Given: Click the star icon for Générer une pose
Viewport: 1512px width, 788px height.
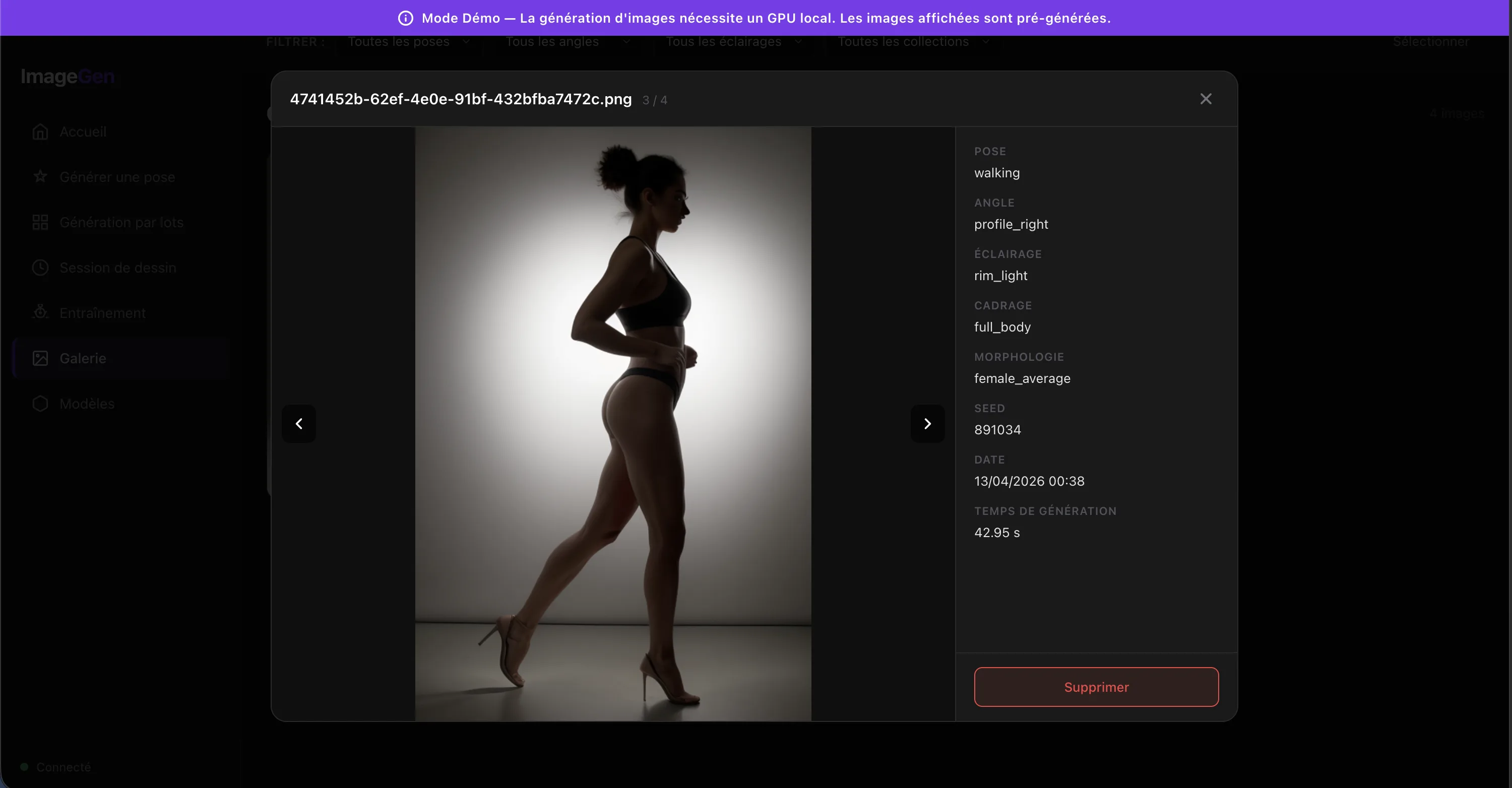Looking at the screenshot, I should 40,177.
